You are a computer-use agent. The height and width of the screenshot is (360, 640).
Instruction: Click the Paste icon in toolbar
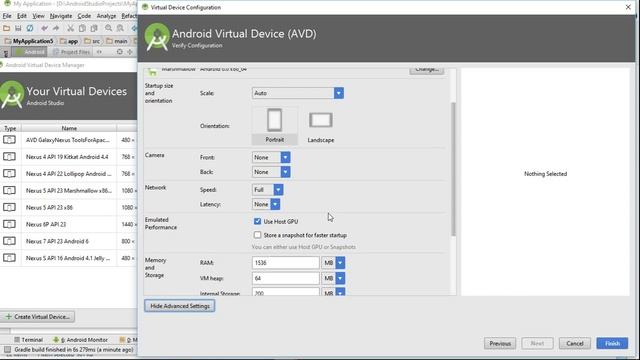coord(94,28)
